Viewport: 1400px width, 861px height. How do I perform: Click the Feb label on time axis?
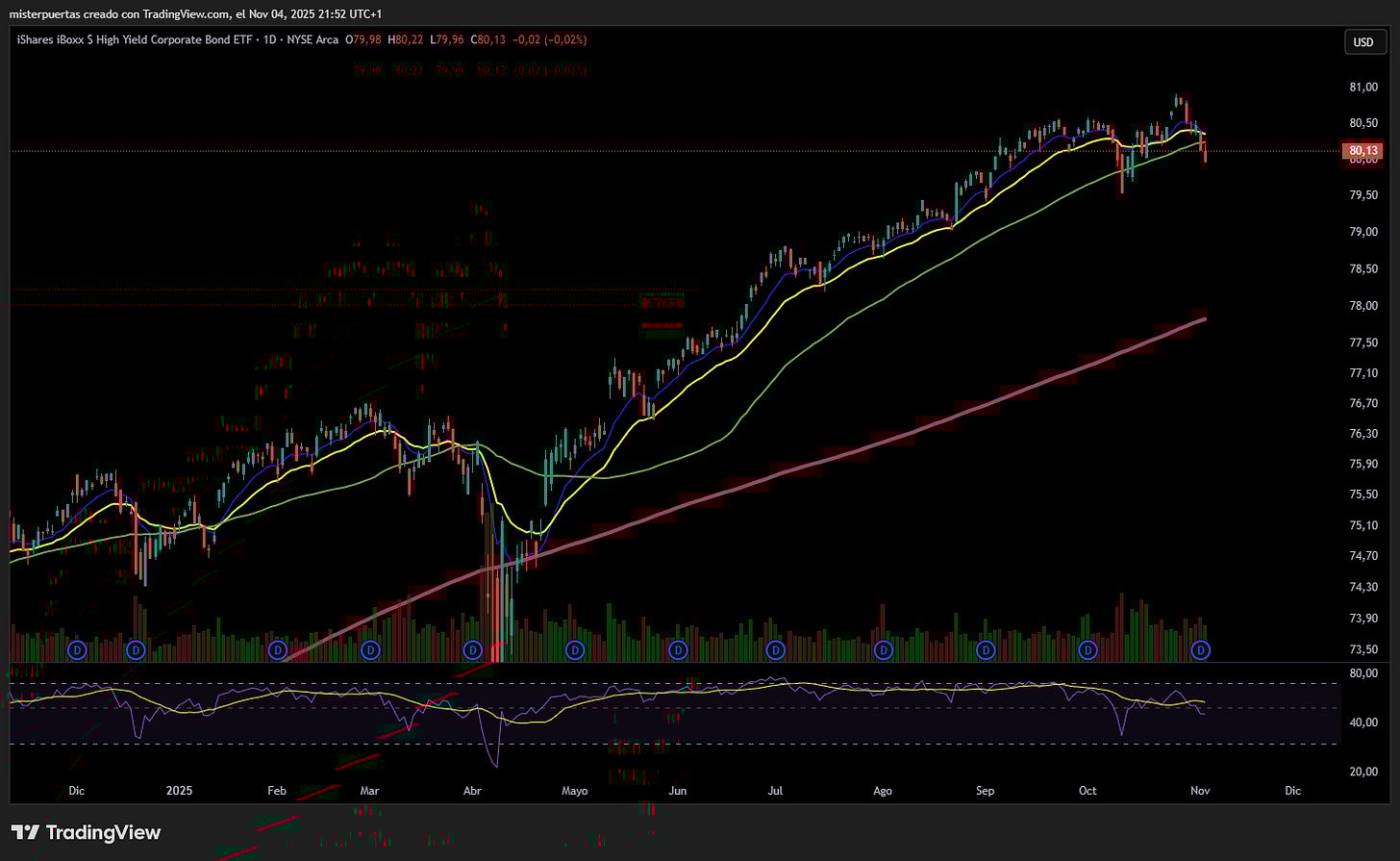click(277, 791)
